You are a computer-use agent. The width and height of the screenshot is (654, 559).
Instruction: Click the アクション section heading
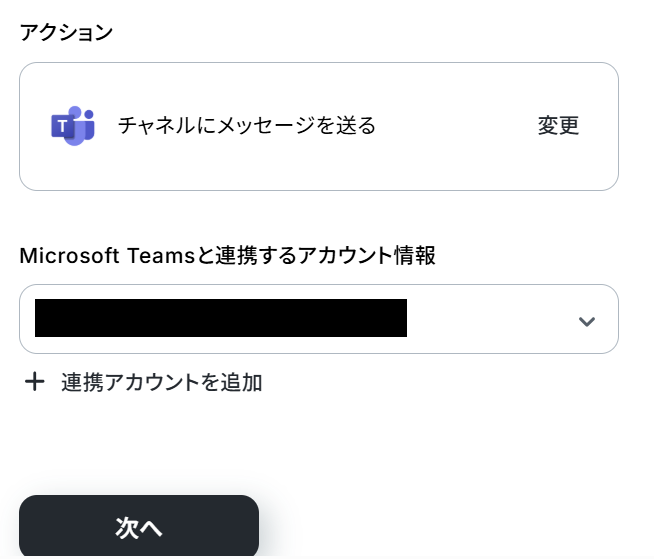click(x=66, y=33)
